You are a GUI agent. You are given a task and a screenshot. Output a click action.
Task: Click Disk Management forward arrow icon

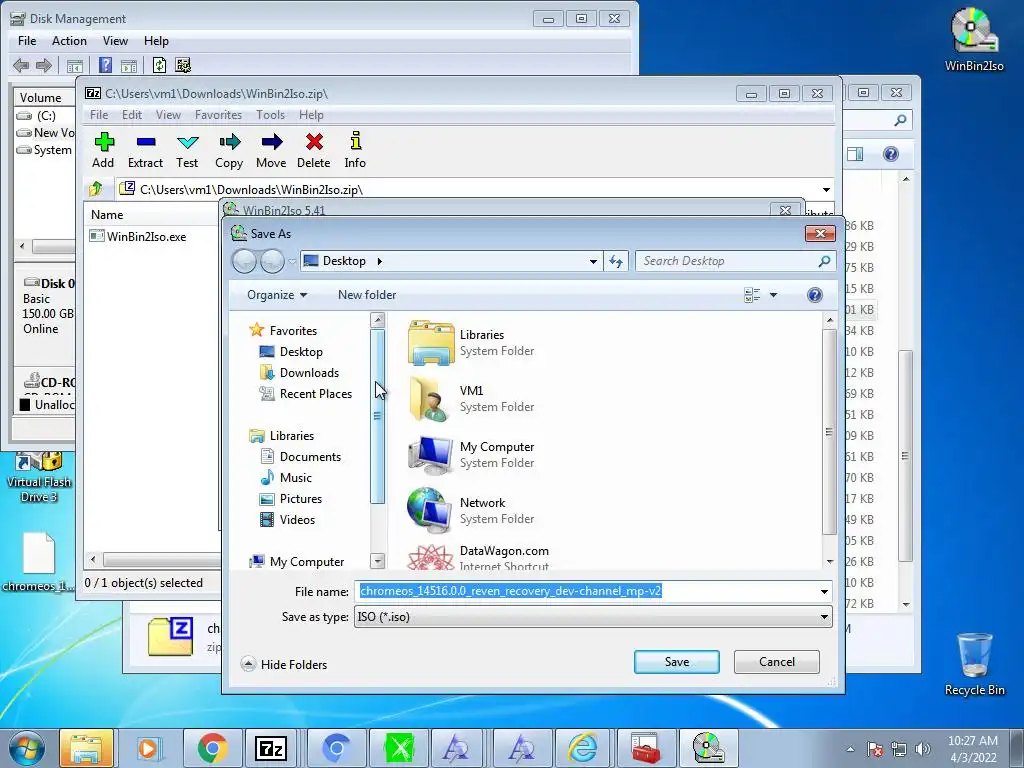pos(44,65)
